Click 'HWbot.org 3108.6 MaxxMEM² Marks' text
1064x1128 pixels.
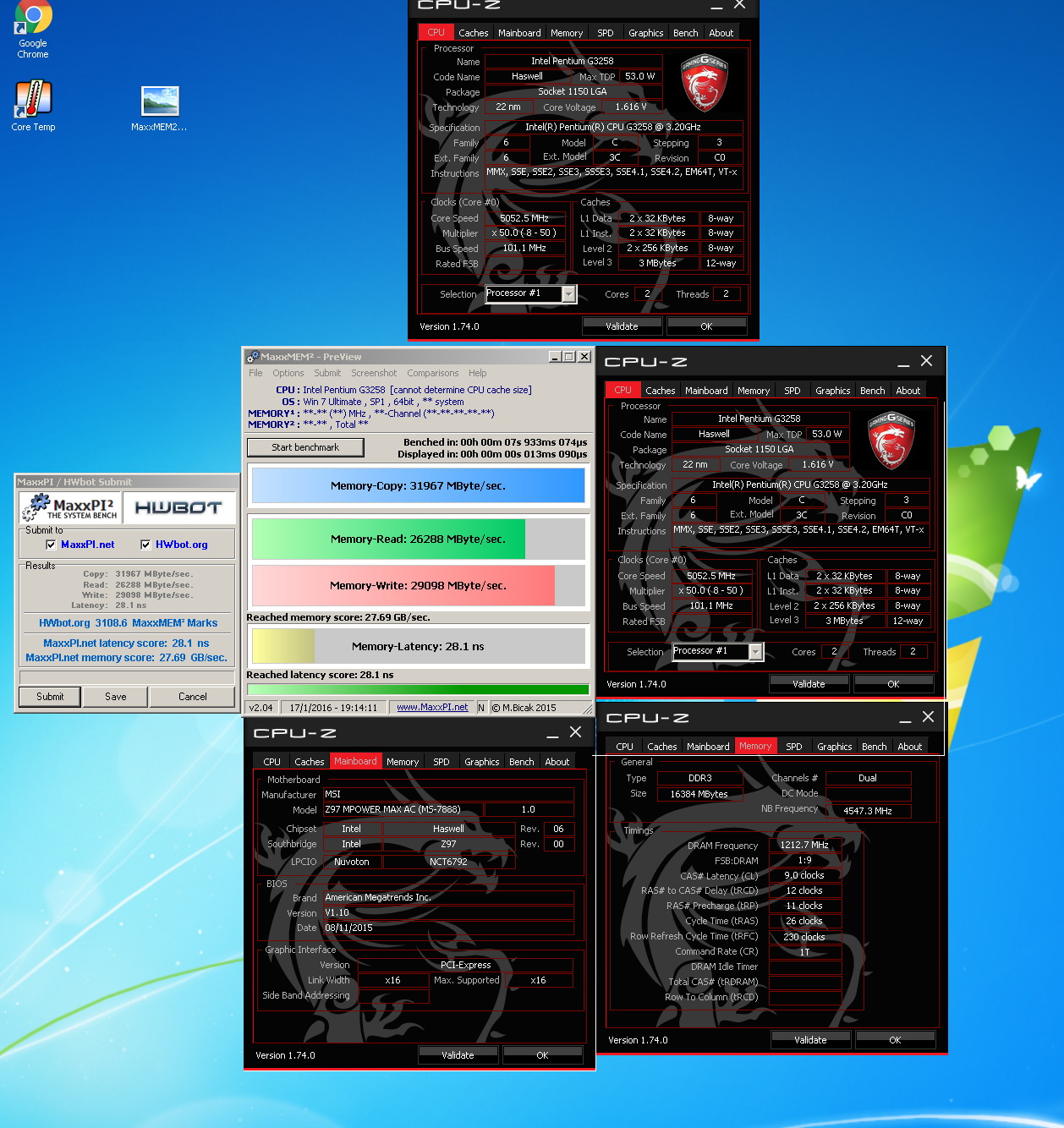pyautogui.click(x=128, y=623)
